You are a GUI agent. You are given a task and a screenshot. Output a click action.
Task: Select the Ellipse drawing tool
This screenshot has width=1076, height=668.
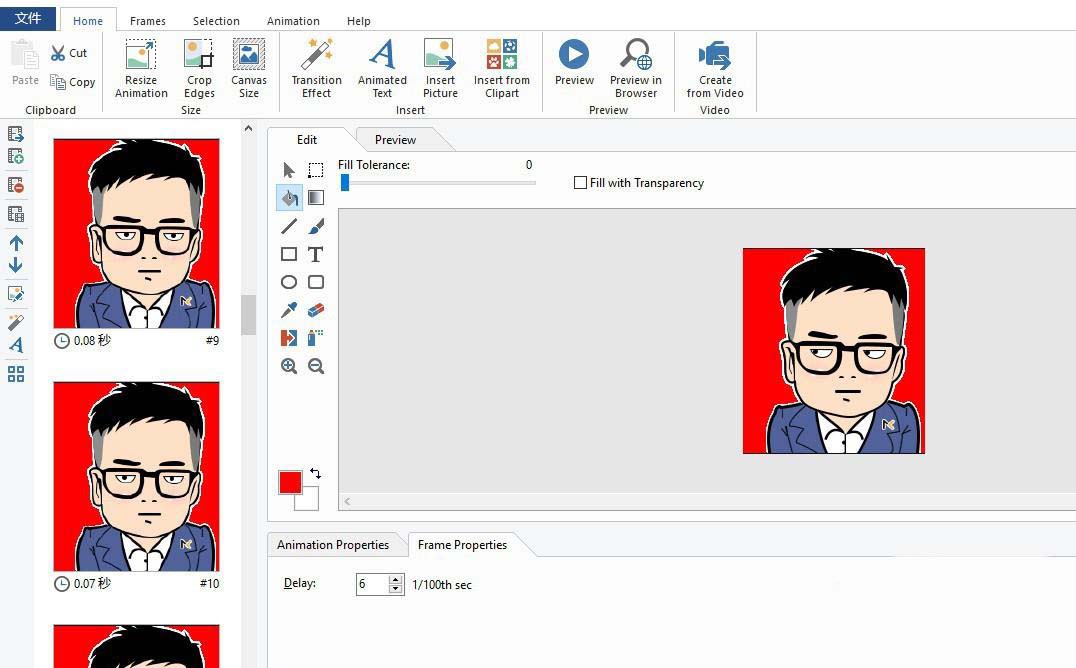point(289,282)
